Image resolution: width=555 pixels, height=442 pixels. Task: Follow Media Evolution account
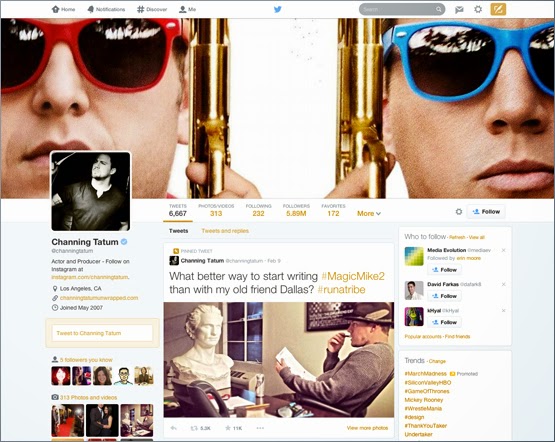coord(444,270)
